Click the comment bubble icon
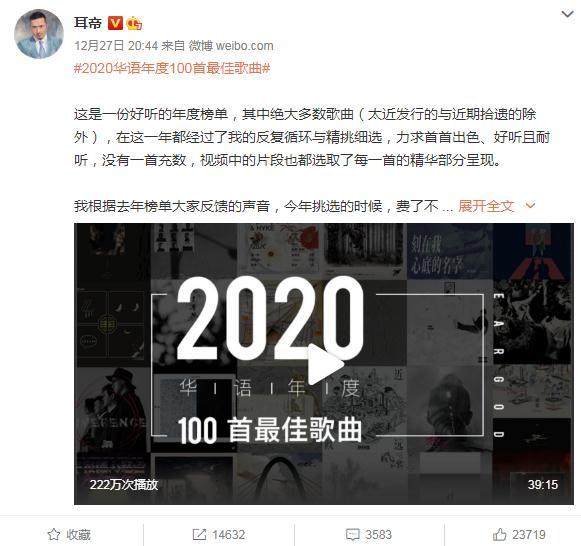The width and height of the screenshot is (581, 546). pos(352,535)
